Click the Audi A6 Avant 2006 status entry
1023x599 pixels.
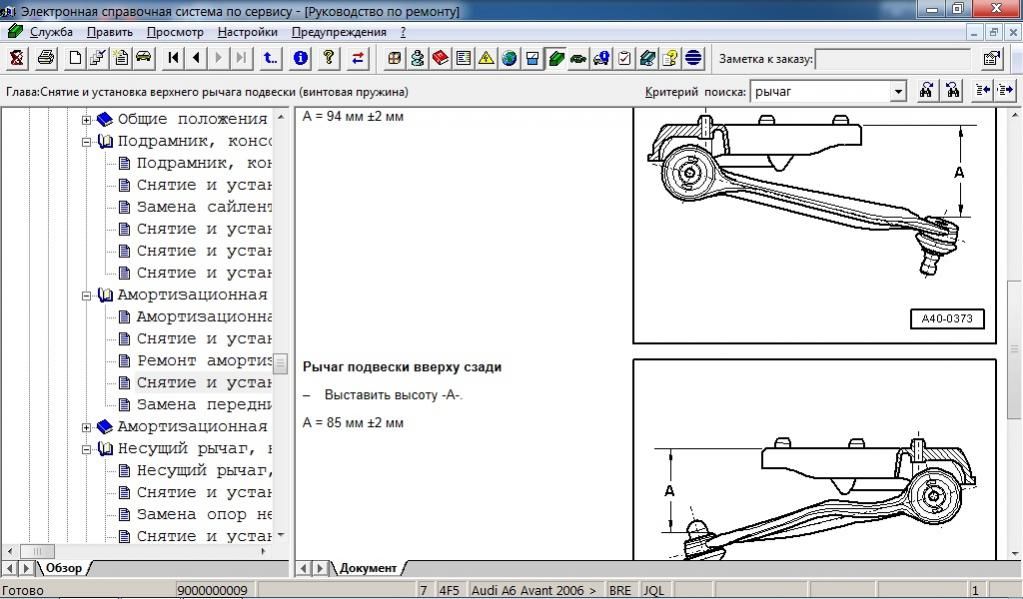[x=533, y=591]
